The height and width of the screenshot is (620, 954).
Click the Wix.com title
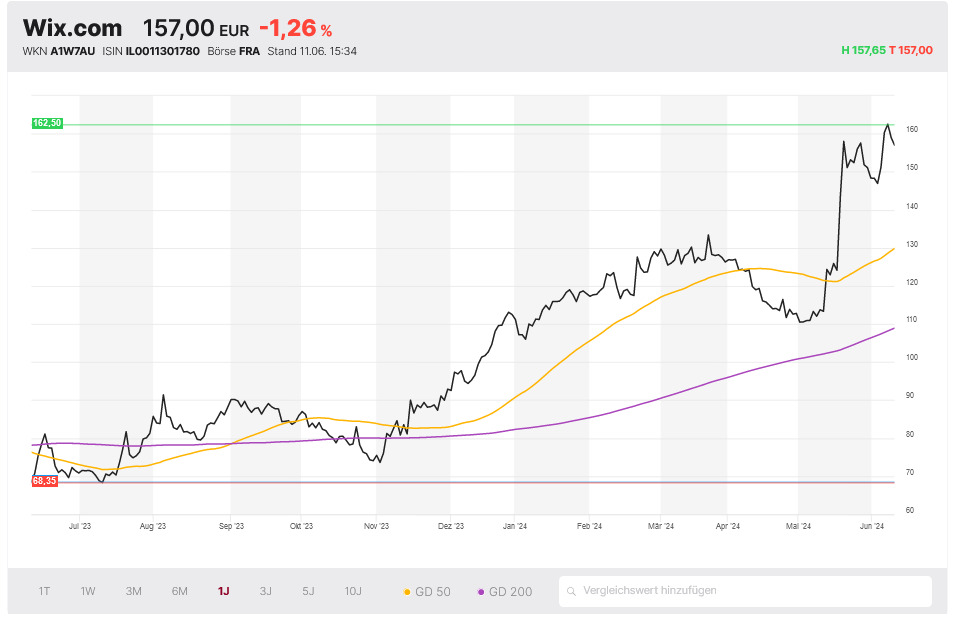click(72, 28)
